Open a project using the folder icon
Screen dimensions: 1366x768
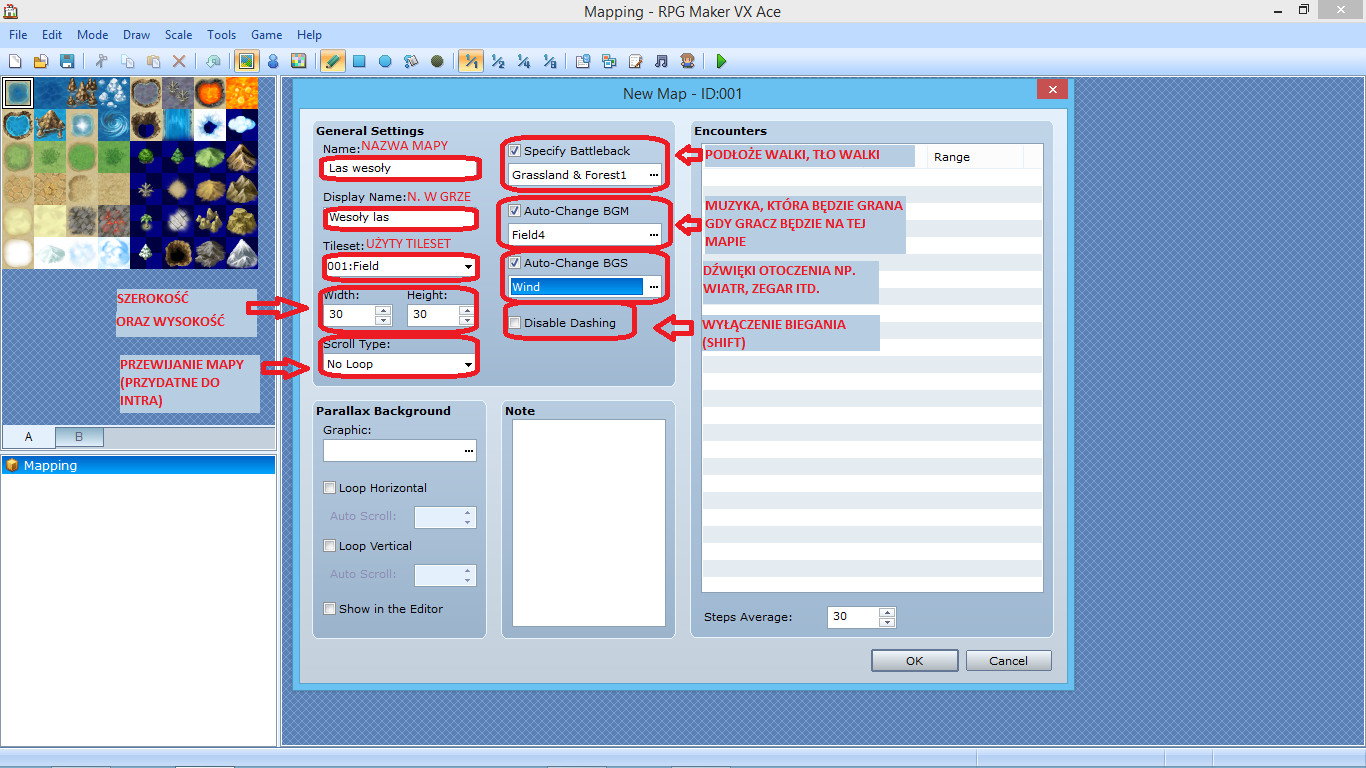[x=41, y=61]
